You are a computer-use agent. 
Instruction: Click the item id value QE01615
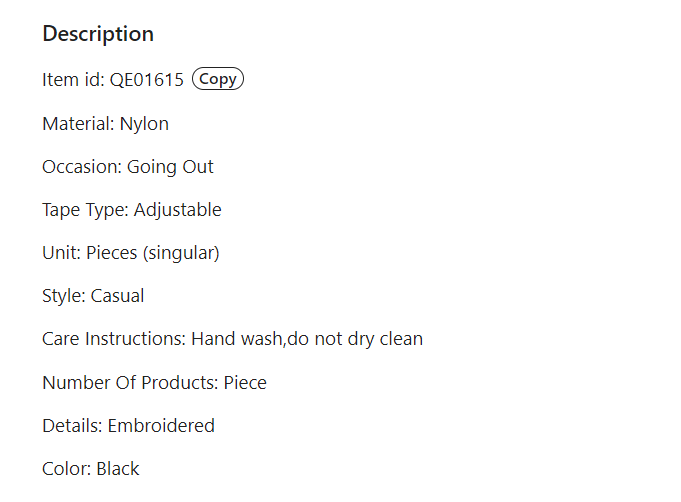click(x=147, y=80)
